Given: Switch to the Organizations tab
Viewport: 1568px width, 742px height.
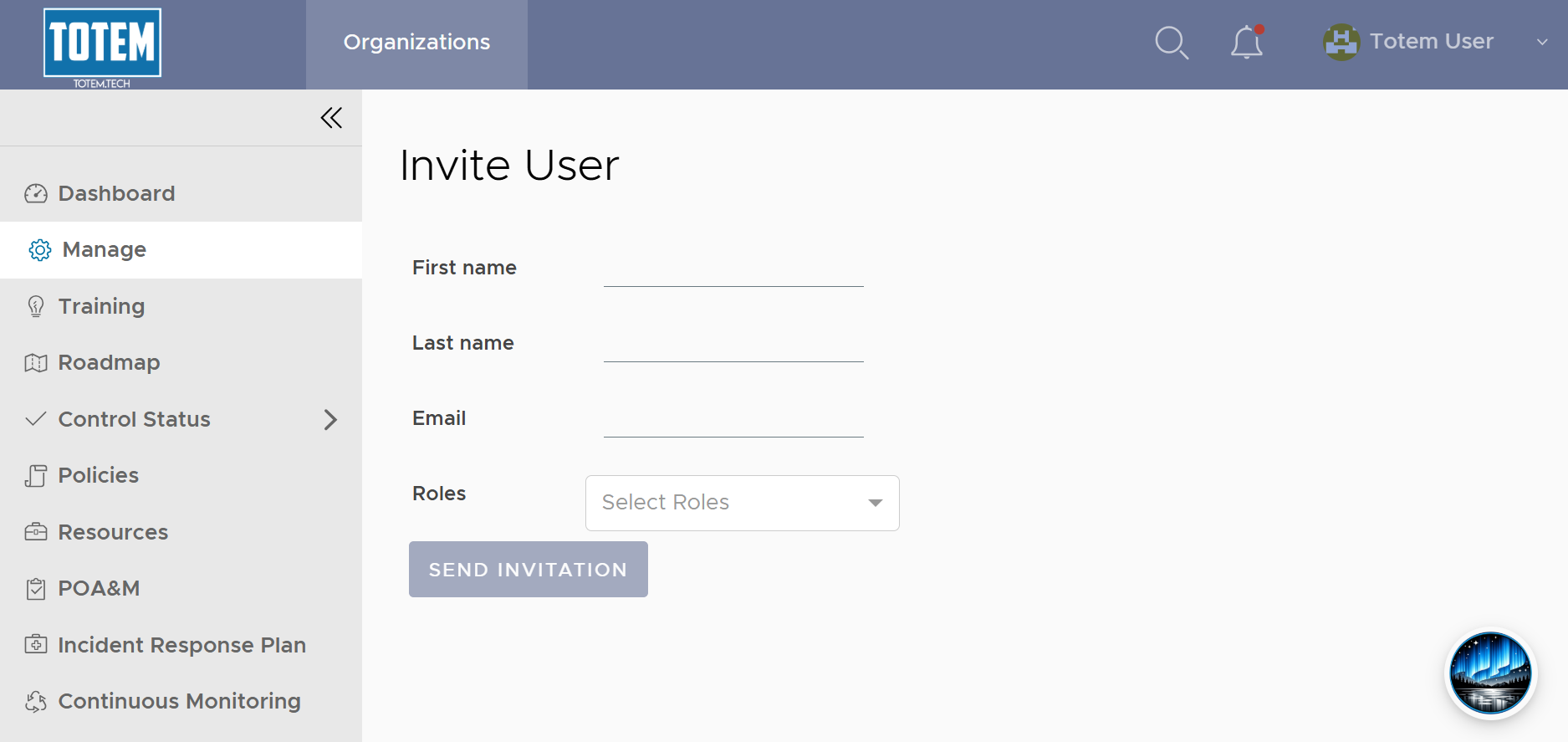Looking at the screenshot, I should click(416, 43).
